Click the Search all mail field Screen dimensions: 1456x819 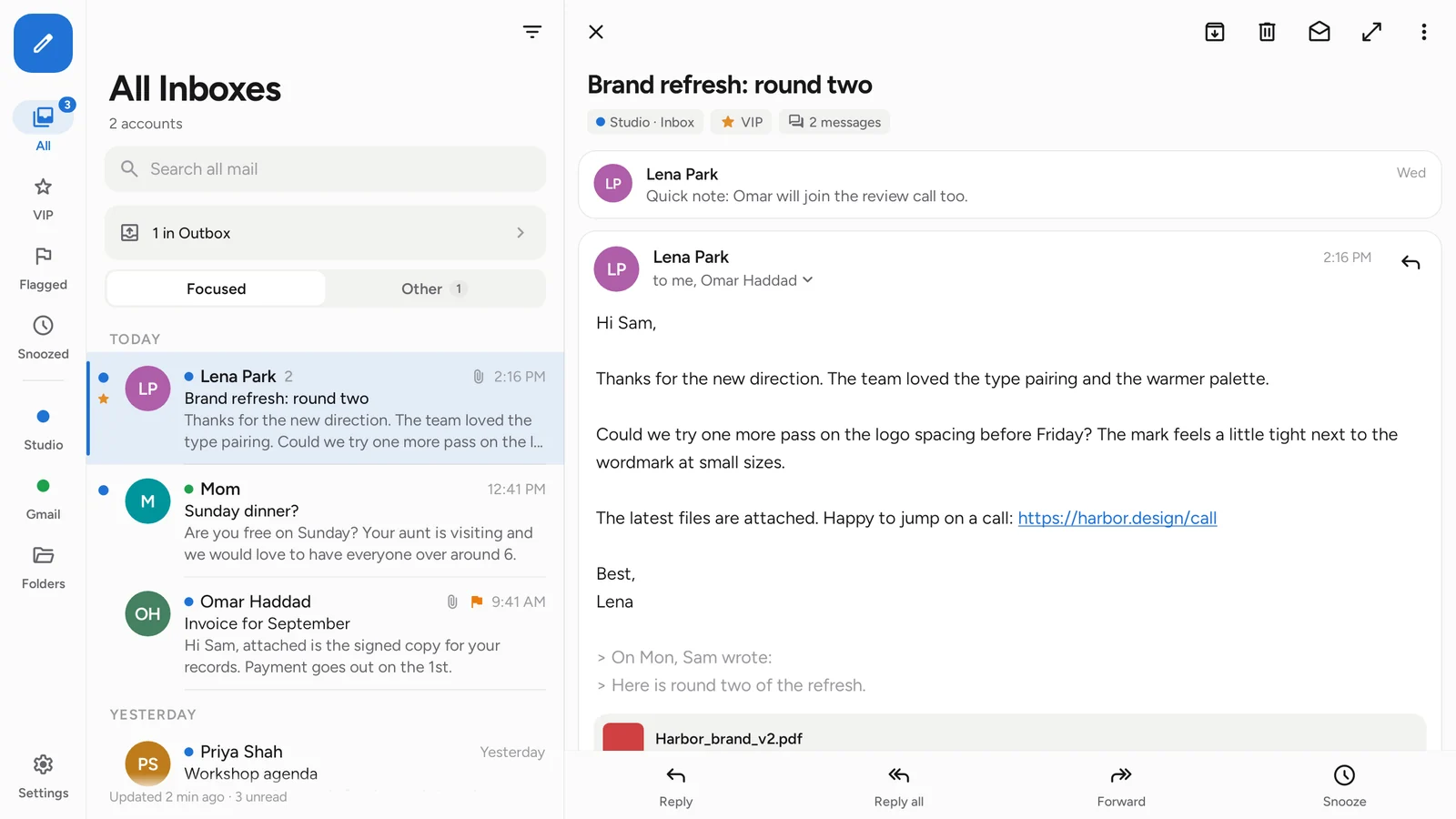pos(325,169)
